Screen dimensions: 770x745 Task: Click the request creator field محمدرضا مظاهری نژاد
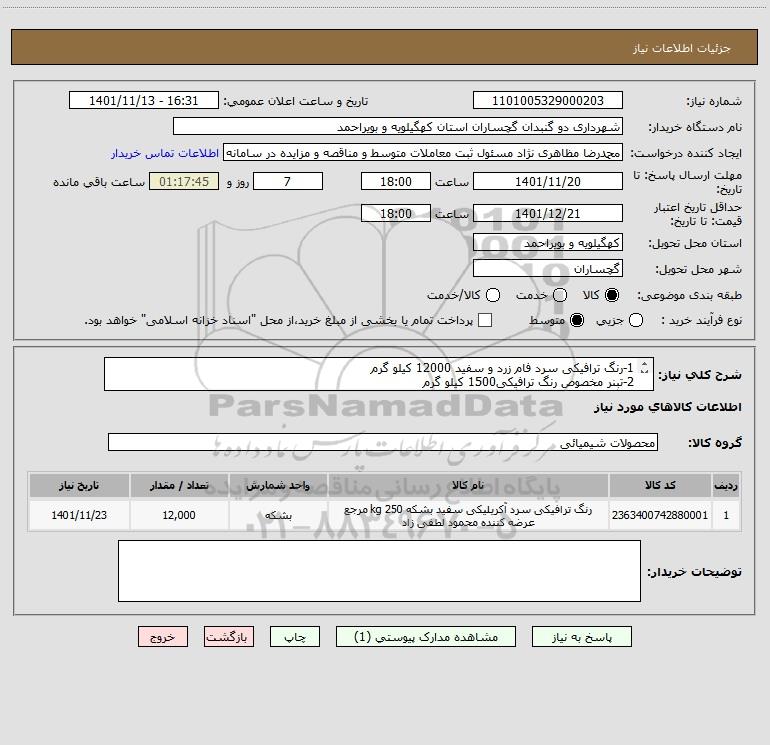point(422,153)
